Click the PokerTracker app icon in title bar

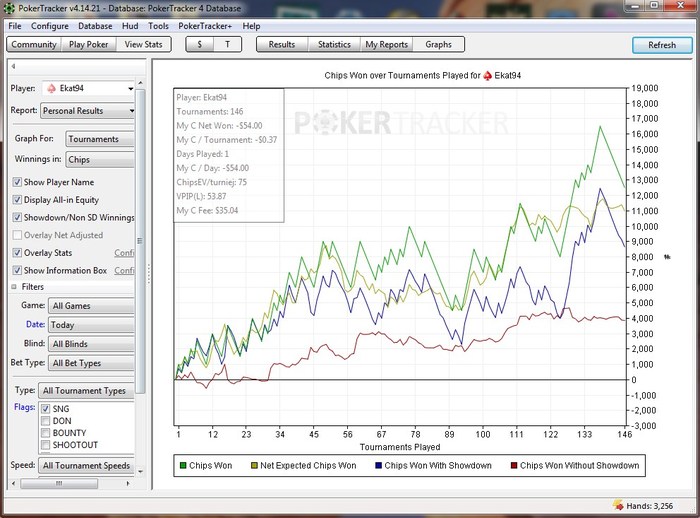tap(9, 8)
